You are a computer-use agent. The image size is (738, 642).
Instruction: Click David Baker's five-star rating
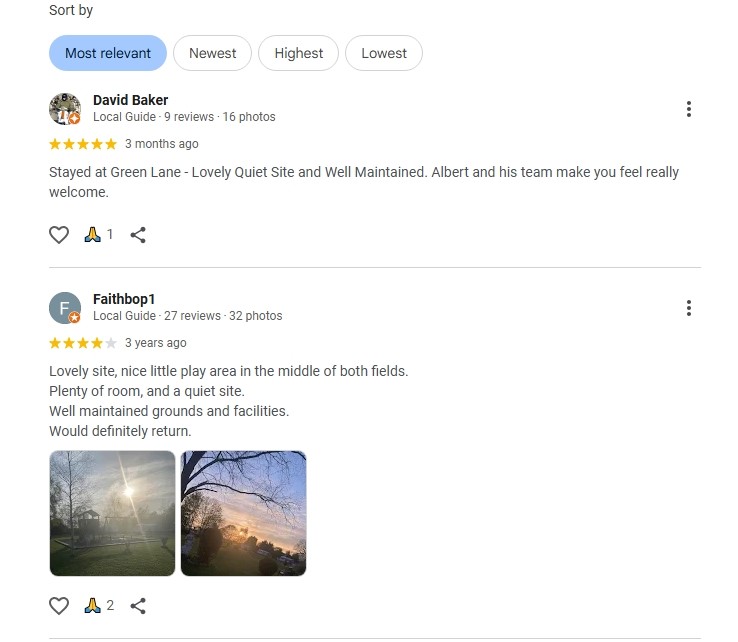click(83, 144)
